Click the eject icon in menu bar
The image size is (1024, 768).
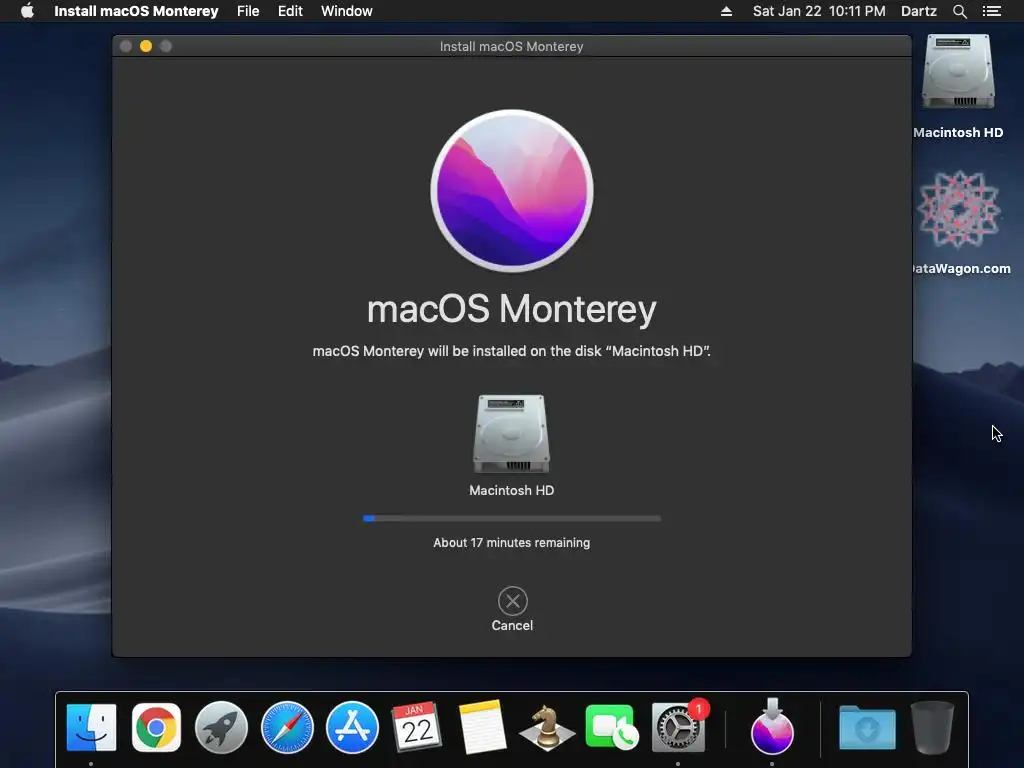726,11
